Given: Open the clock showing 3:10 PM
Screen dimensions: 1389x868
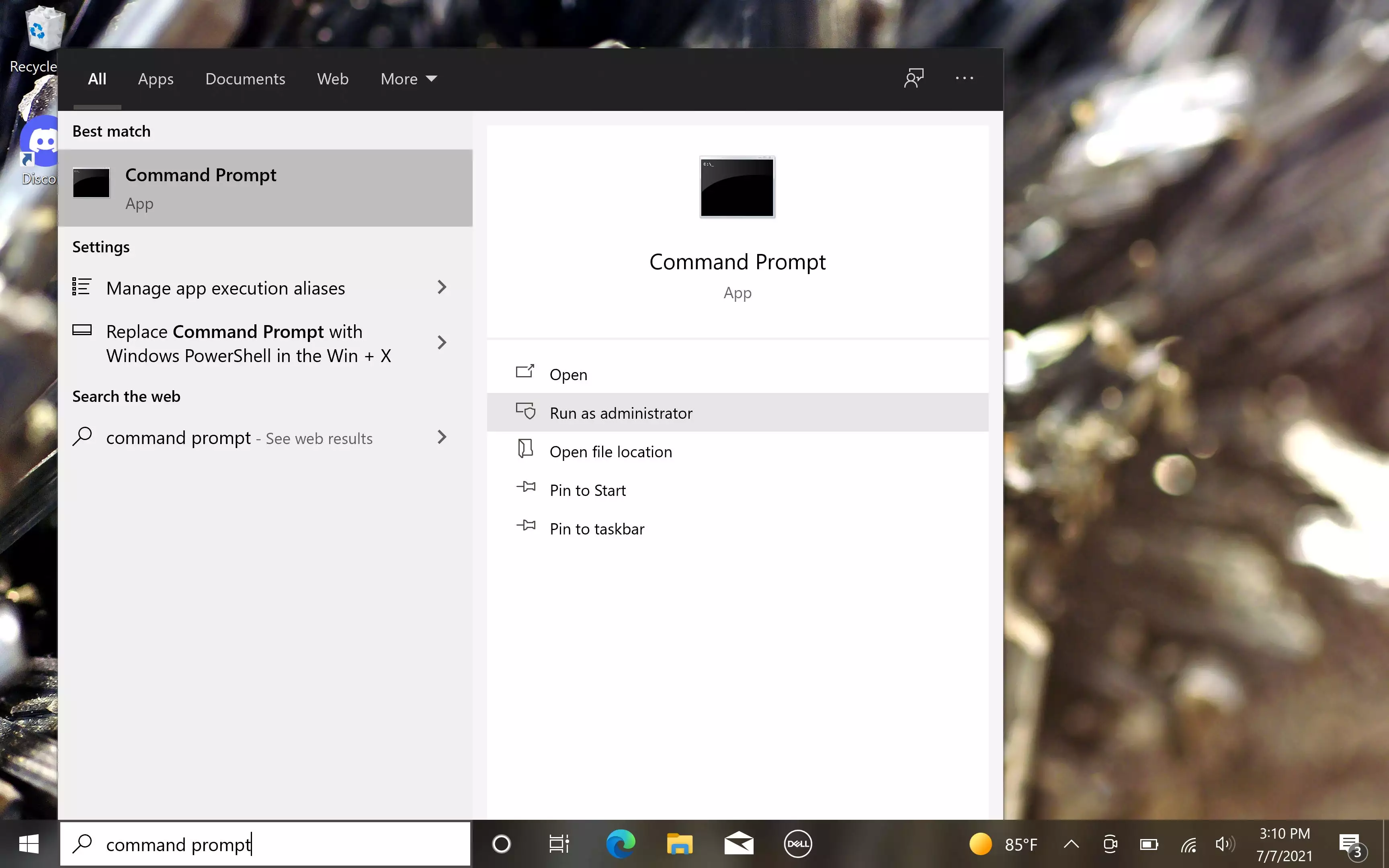Looking at the screenshot, I should click(x=1285, y=844).
